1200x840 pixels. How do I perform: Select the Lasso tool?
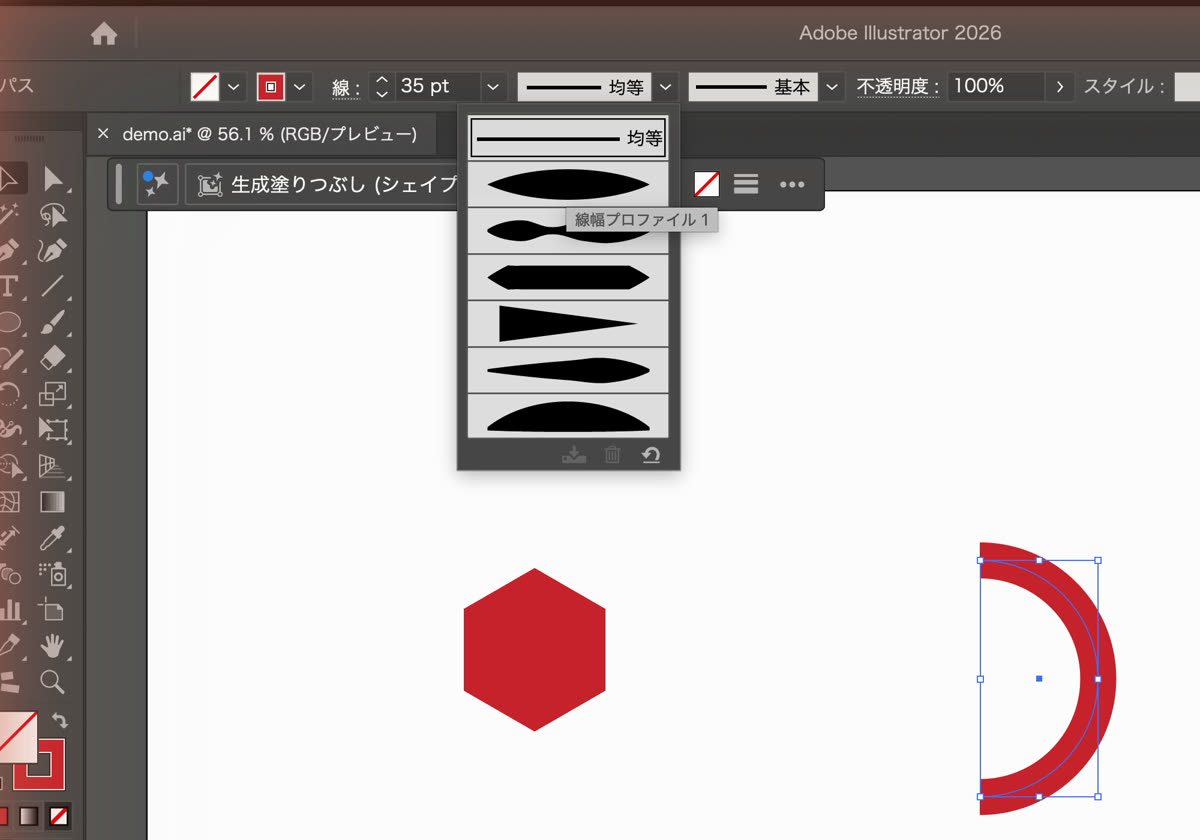[53, 214]
